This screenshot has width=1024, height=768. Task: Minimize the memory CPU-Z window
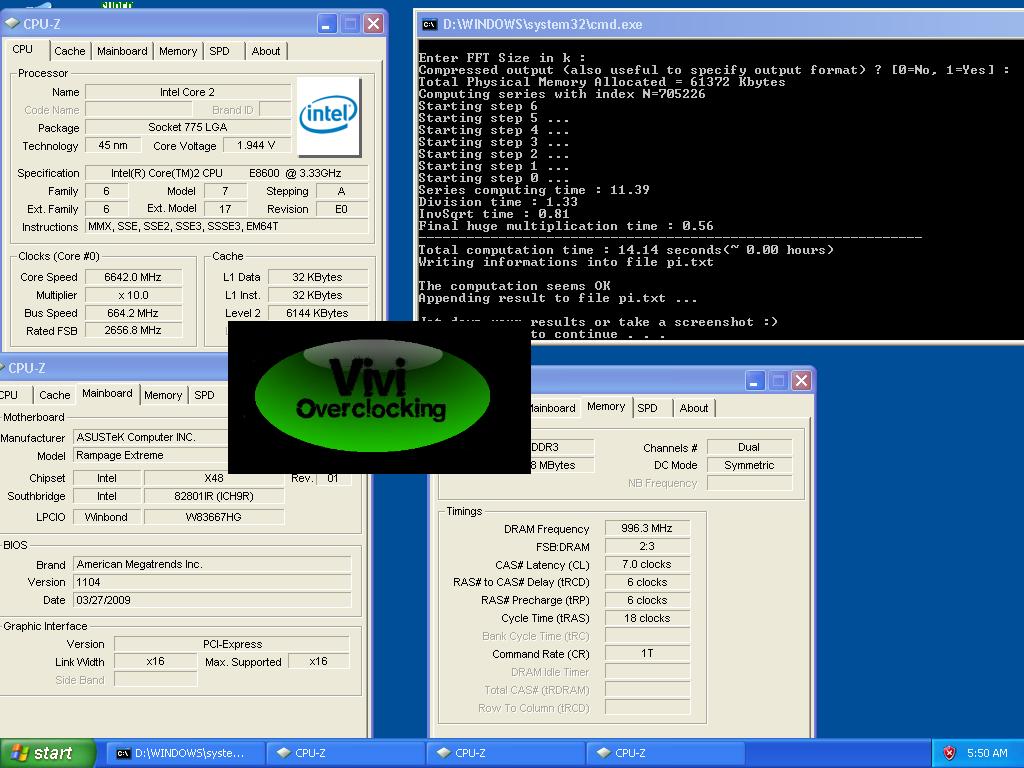point(755,381)
